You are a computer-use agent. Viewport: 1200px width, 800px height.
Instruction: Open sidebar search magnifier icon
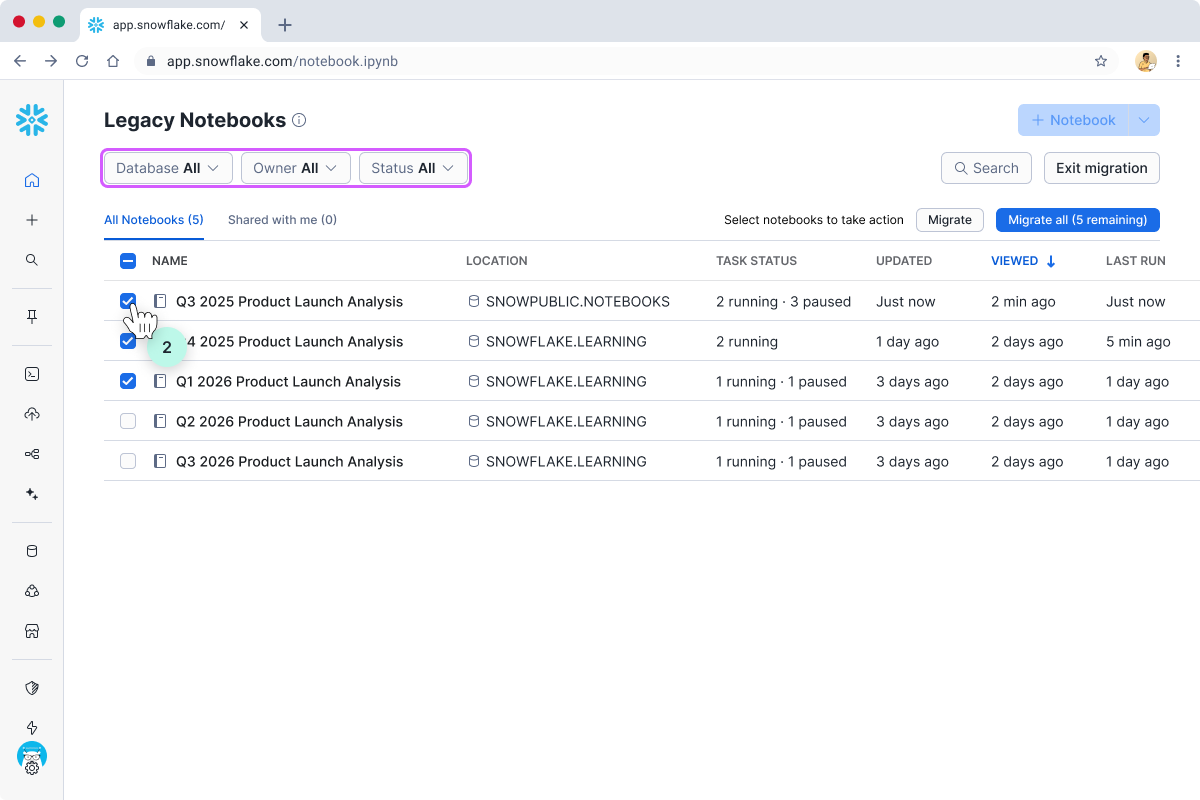[x=32, y=260]
